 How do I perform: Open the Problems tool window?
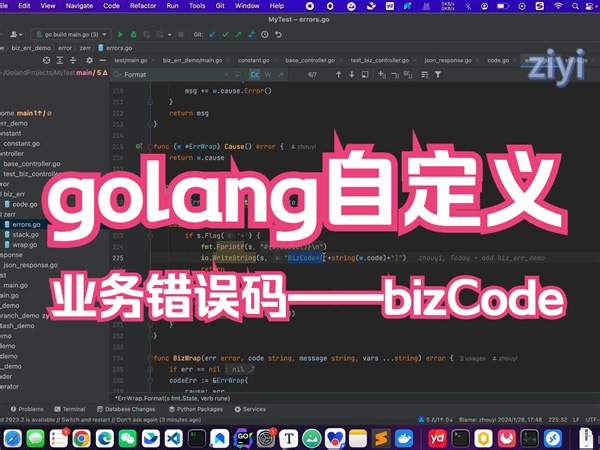pyautogui.click(x=27, y=409)
